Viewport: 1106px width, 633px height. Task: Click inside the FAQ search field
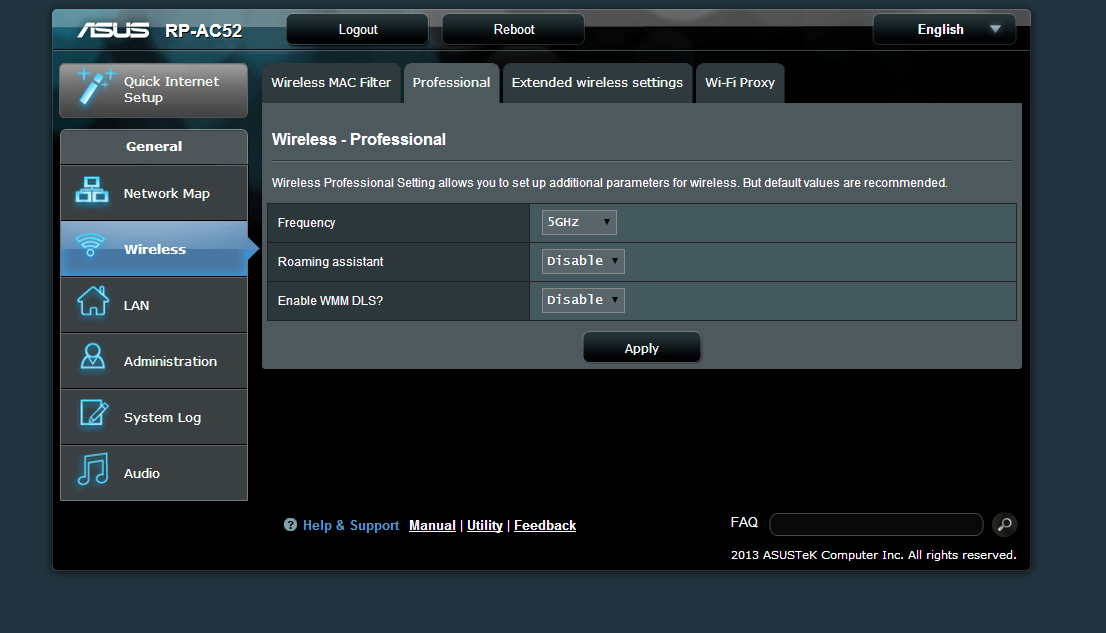[876, 524]
